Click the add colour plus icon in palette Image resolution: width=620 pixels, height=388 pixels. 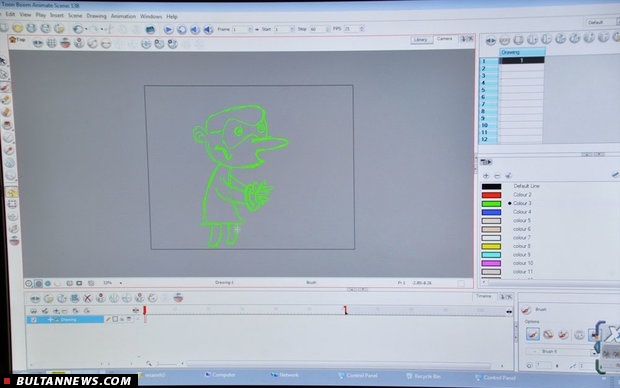click(x=486, y=176)
